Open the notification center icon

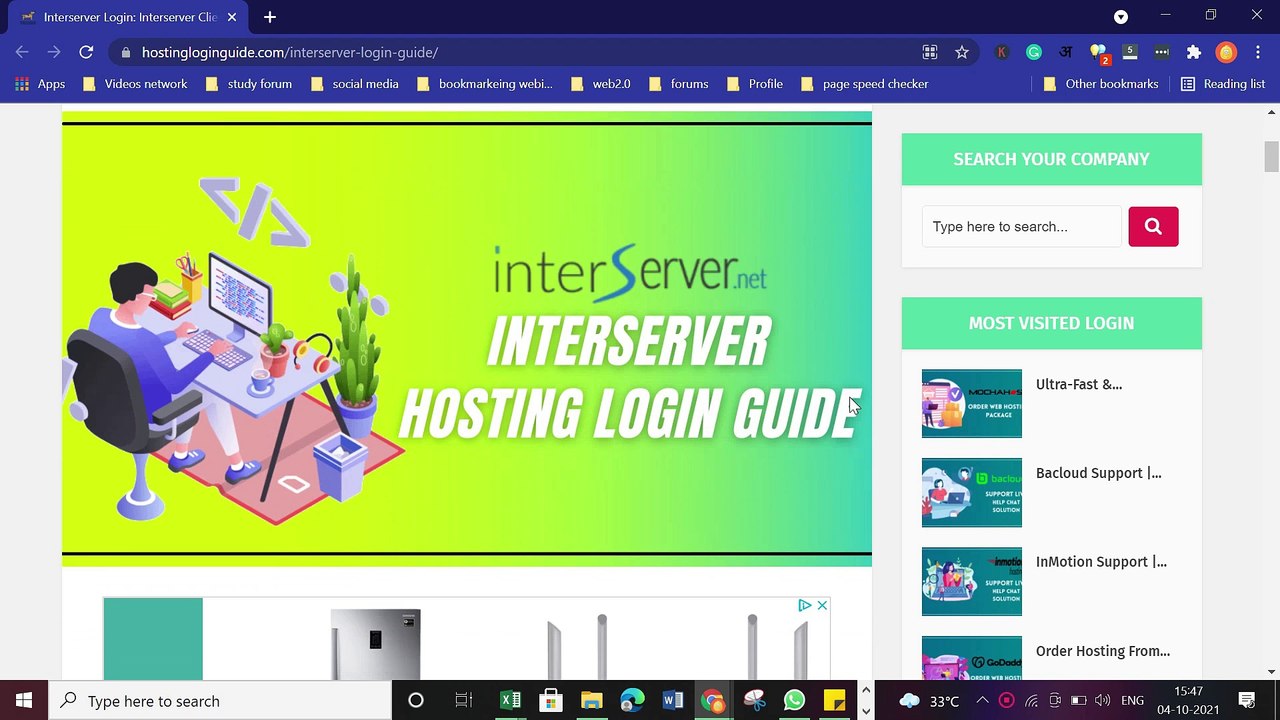pos(1247,700)
